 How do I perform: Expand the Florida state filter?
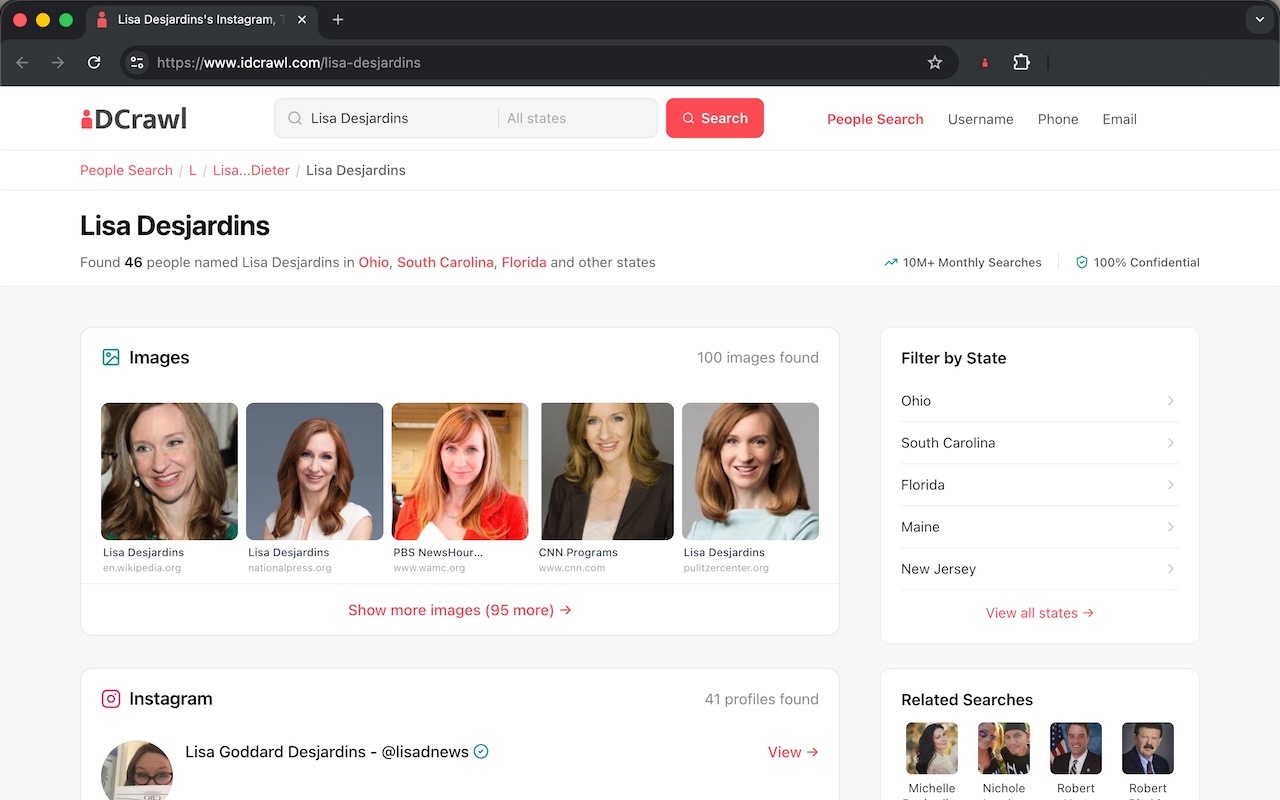click(1040, 485)
